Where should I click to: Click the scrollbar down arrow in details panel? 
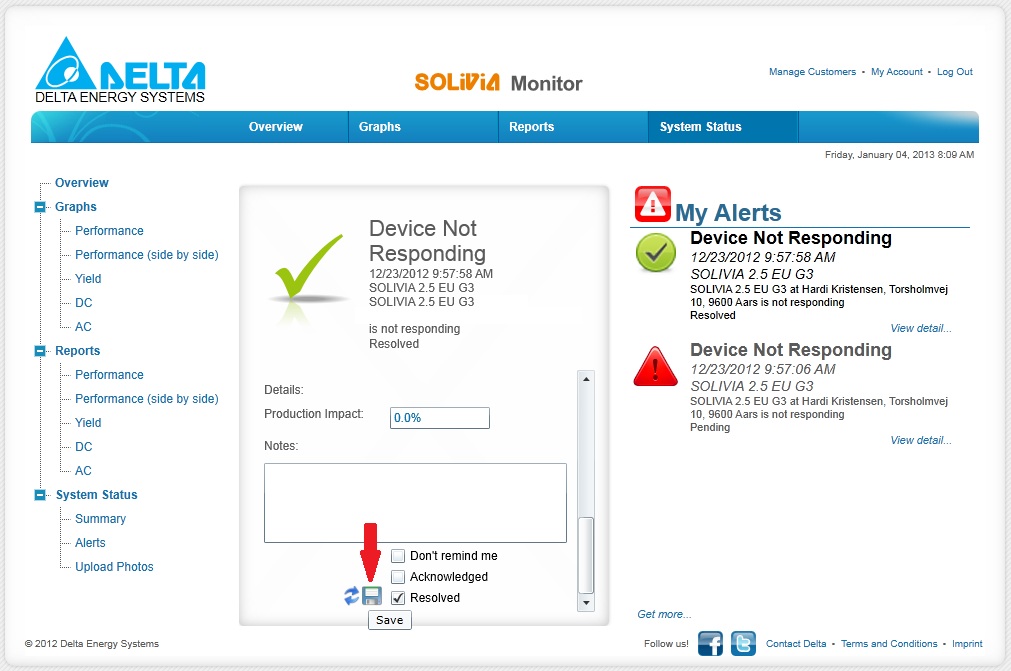point(585,603)
